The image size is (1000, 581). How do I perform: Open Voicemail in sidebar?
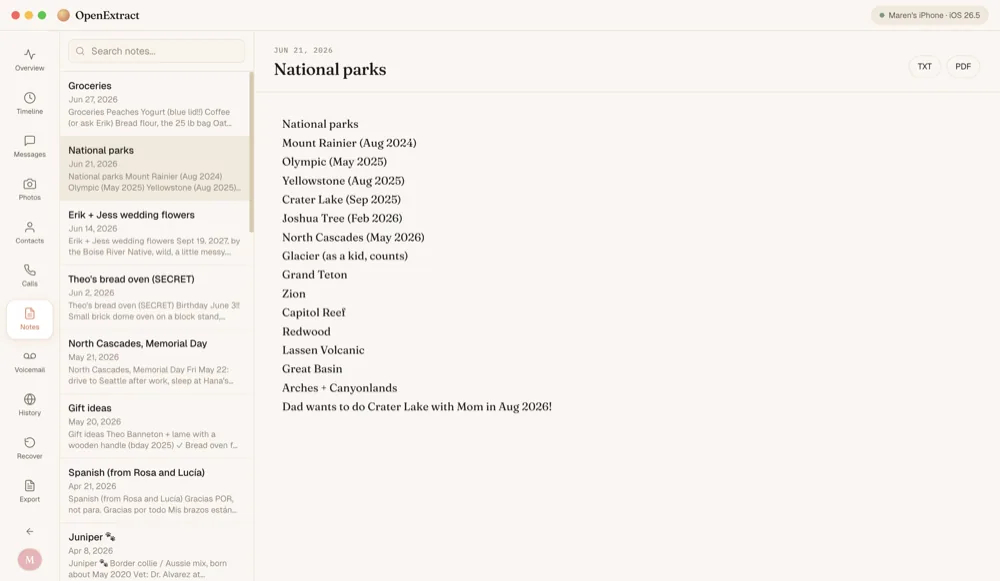click(x=29, y=362)
